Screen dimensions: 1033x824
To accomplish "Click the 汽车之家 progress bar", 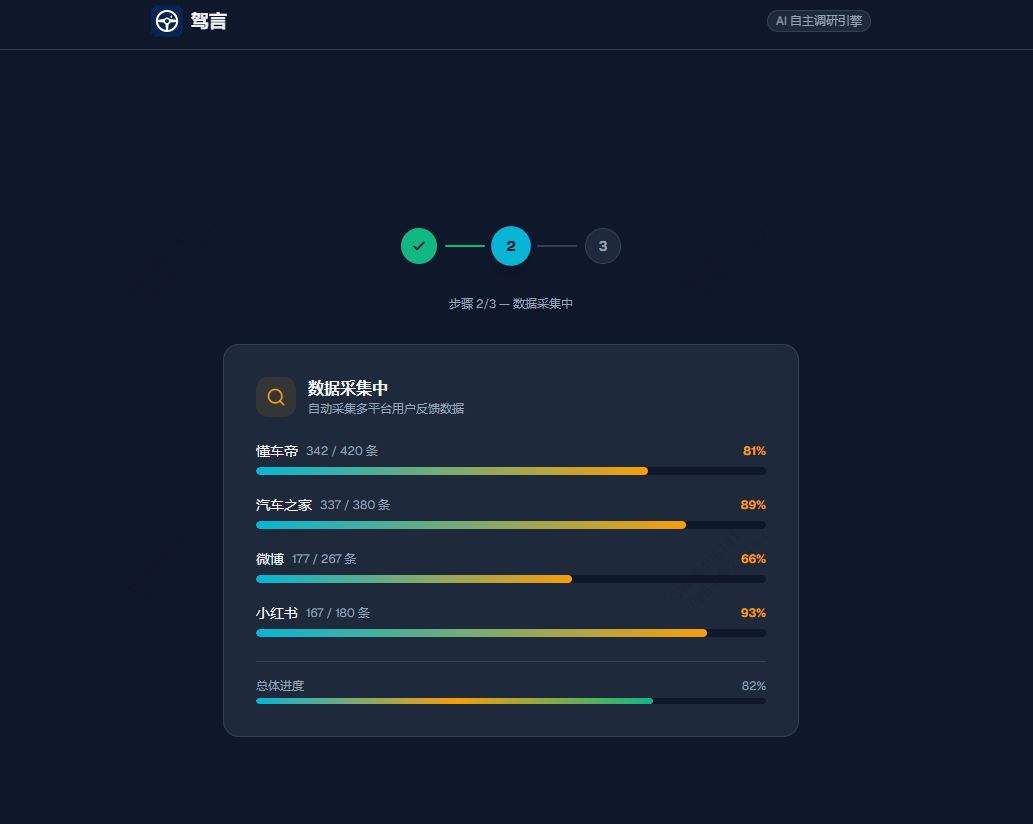I will (x=511, y=525).
